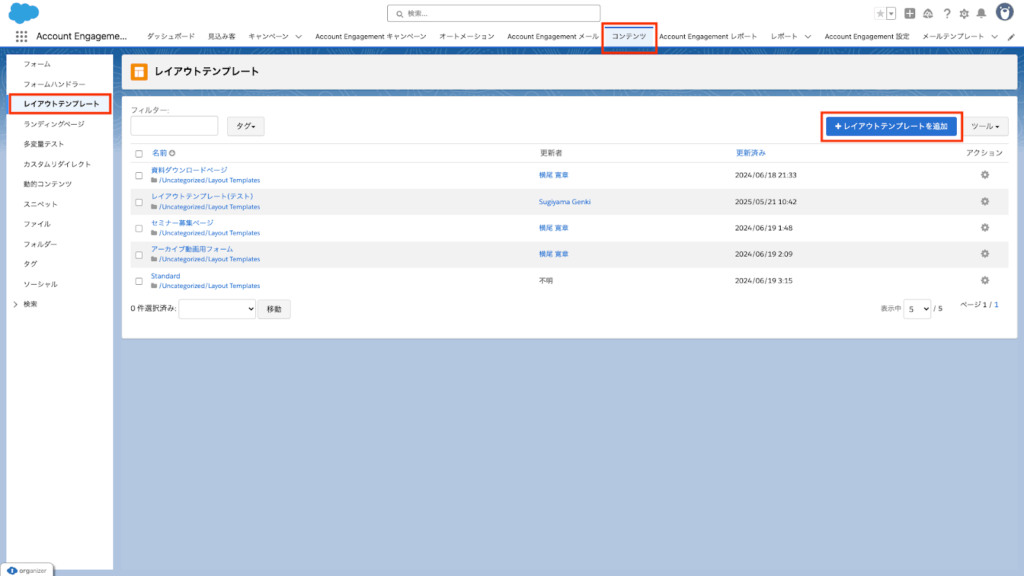Switch to the コンテンツ tab
Viewport: 1024px width, 576px height.
(629, 36)
